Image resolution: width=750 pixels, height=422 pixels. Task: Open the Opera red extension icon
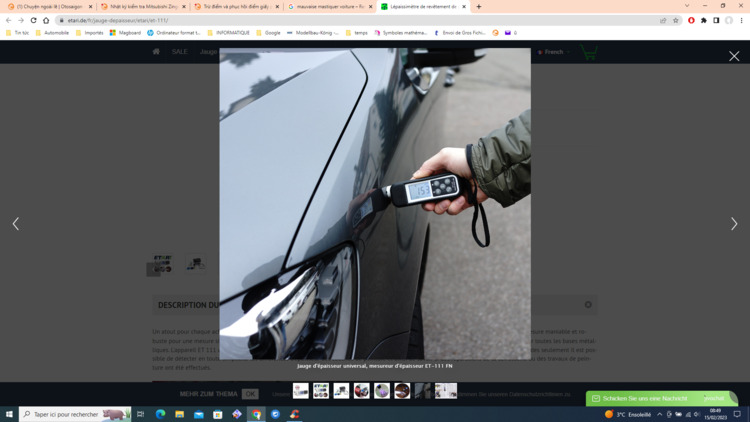click(691, 20)
